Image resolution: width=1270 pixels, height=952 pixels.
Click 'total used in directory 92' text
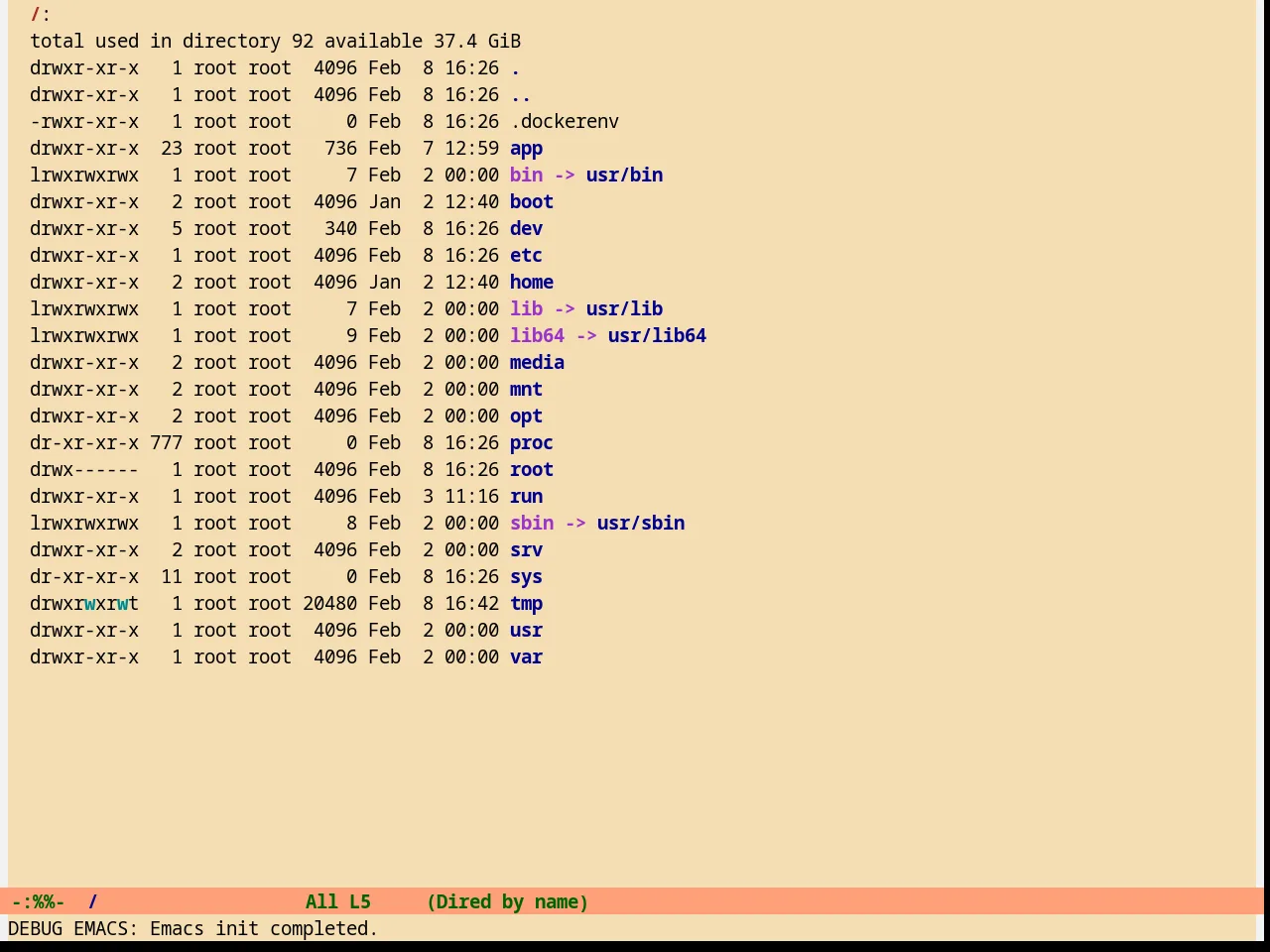(x=172, y=42)
